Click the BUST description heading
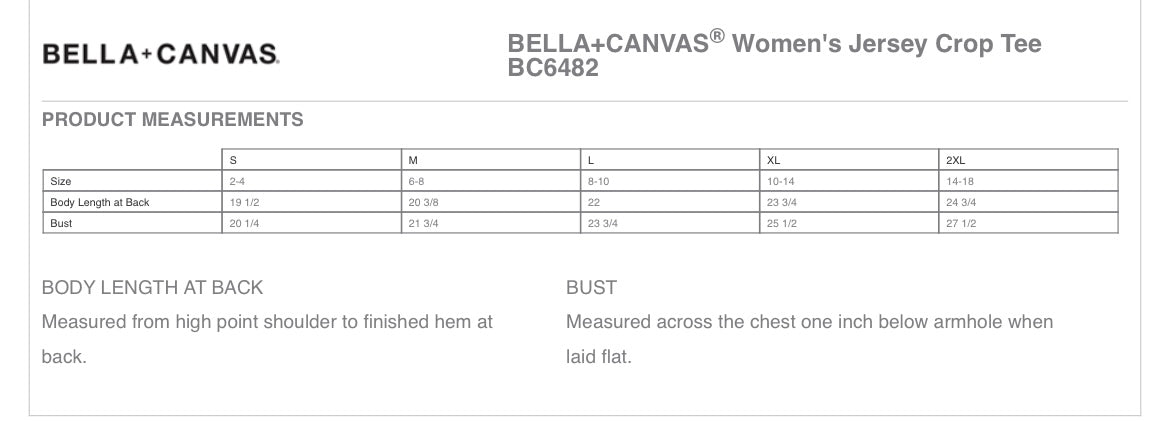1170x421 pixels. (591, 287)
